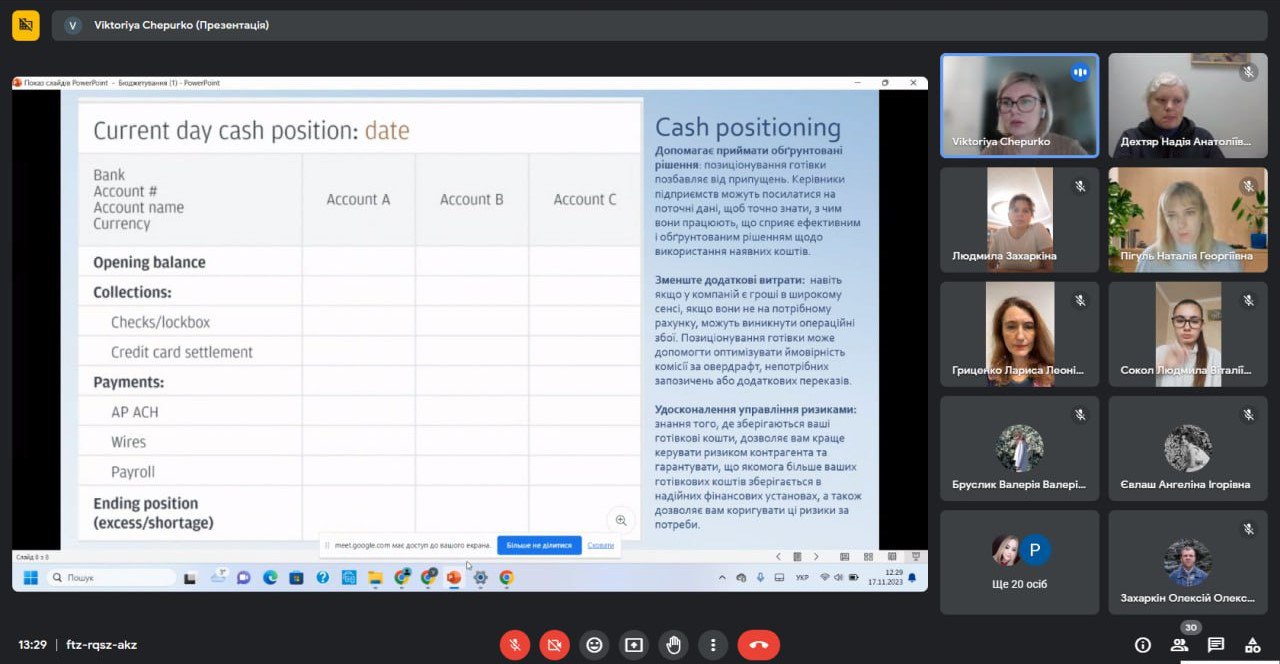
Task: Click the presentation indicator icon at top left
Action: click(26, 25)
